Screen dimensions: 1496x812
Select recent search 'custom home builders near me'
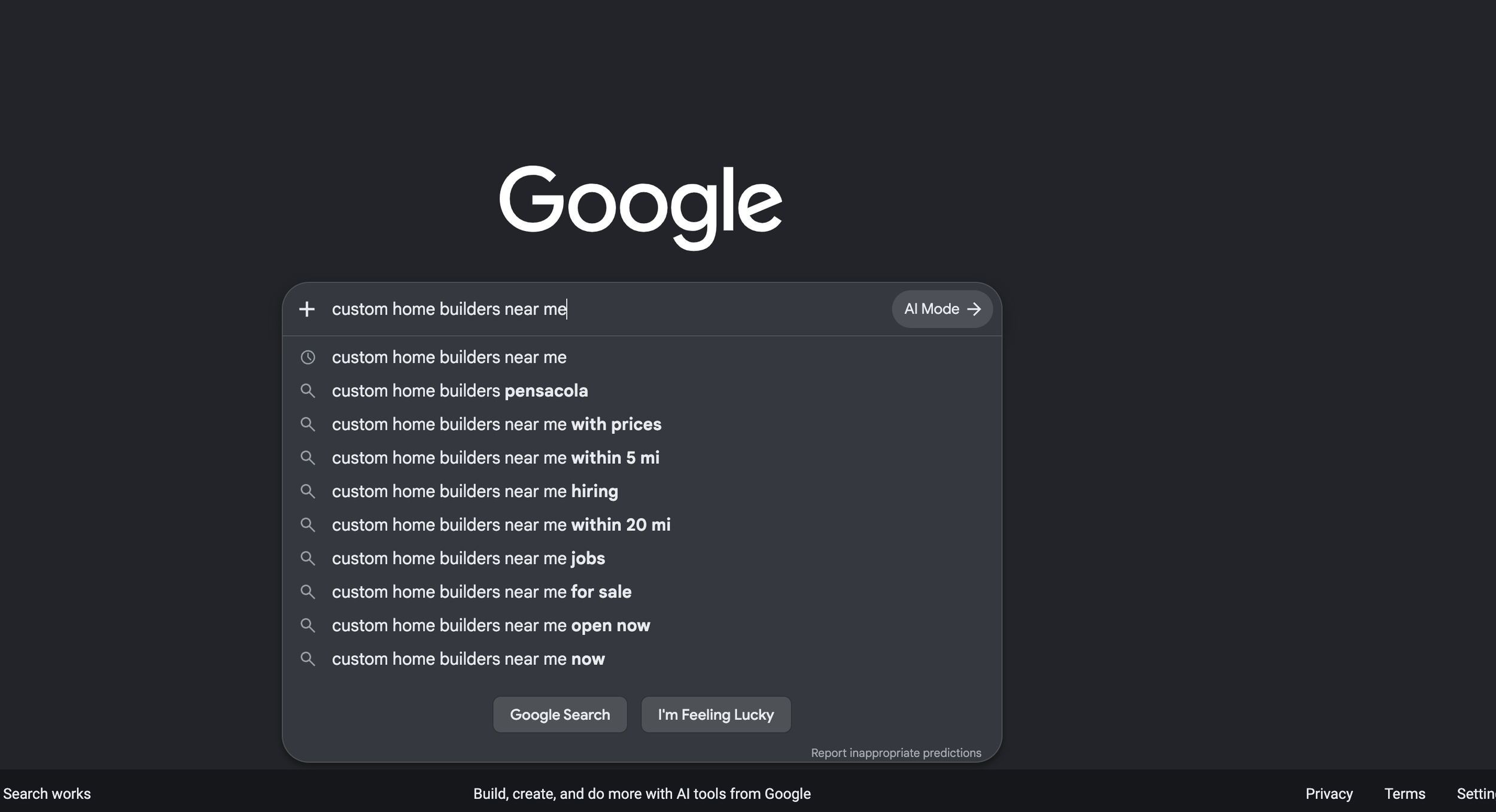point(642,357)
